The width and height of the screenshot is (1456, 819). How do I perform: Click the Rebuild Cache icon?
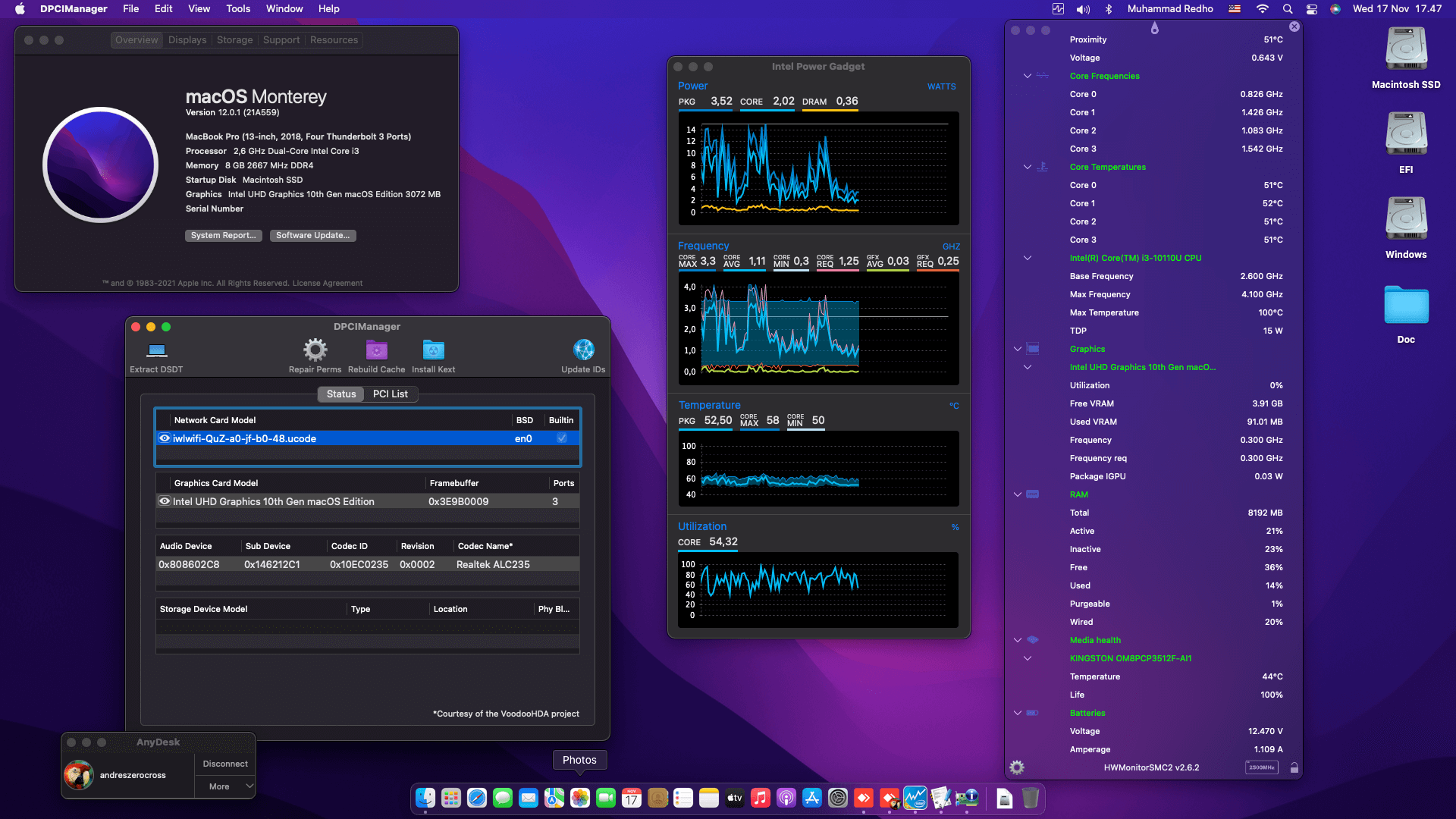click(376, 350)
